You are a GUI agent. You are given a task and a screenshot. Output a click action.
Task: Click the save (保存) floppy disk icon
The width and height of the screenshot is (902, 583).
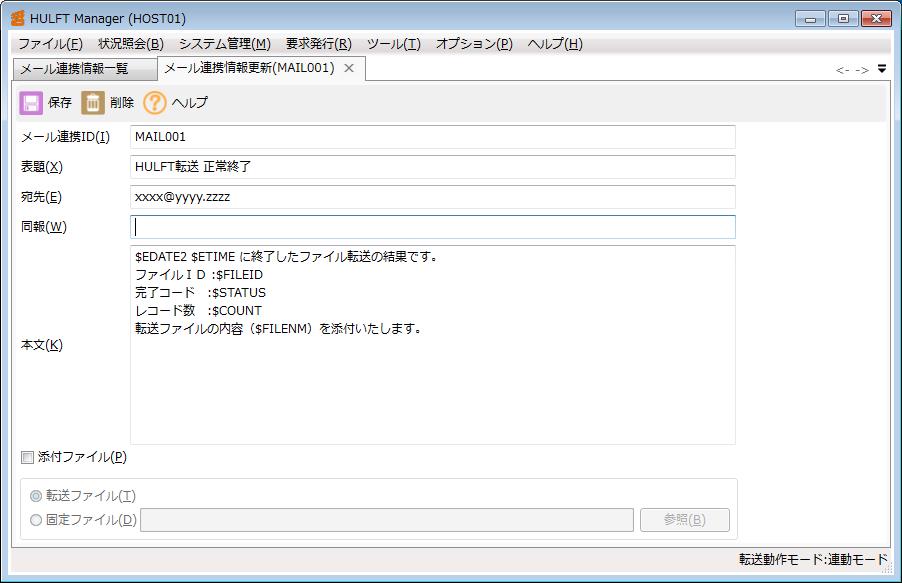point(31,103)
